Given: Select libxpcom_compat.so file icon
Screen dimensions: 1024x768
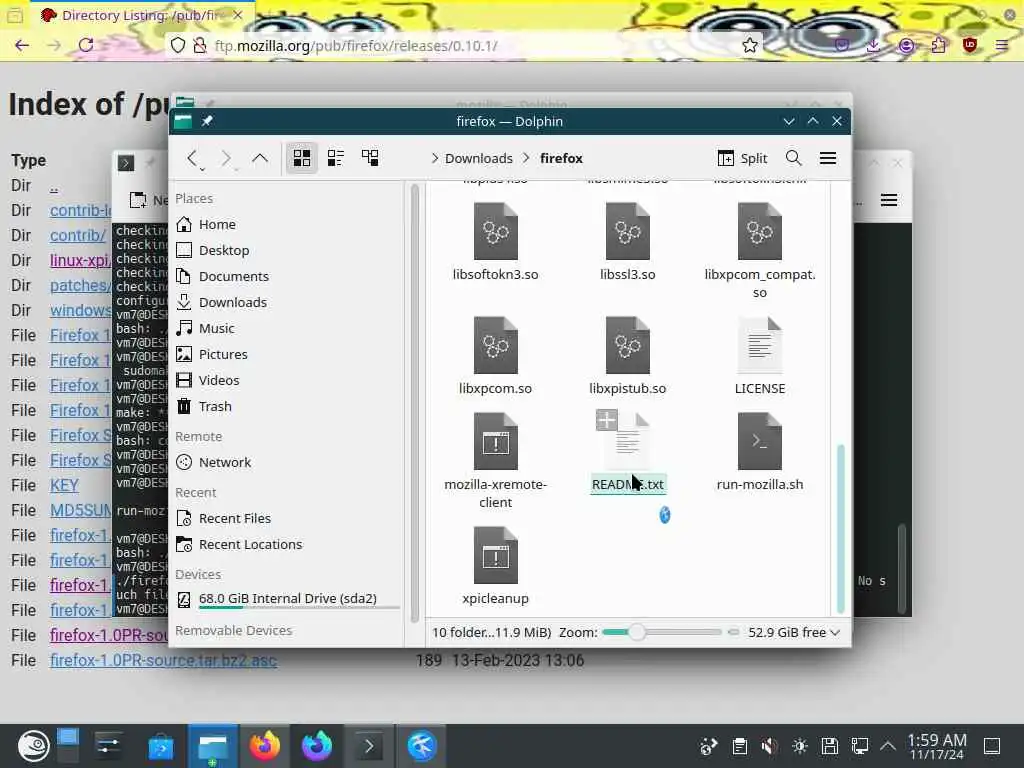Looking at the screenshot, I should point(760,231).
